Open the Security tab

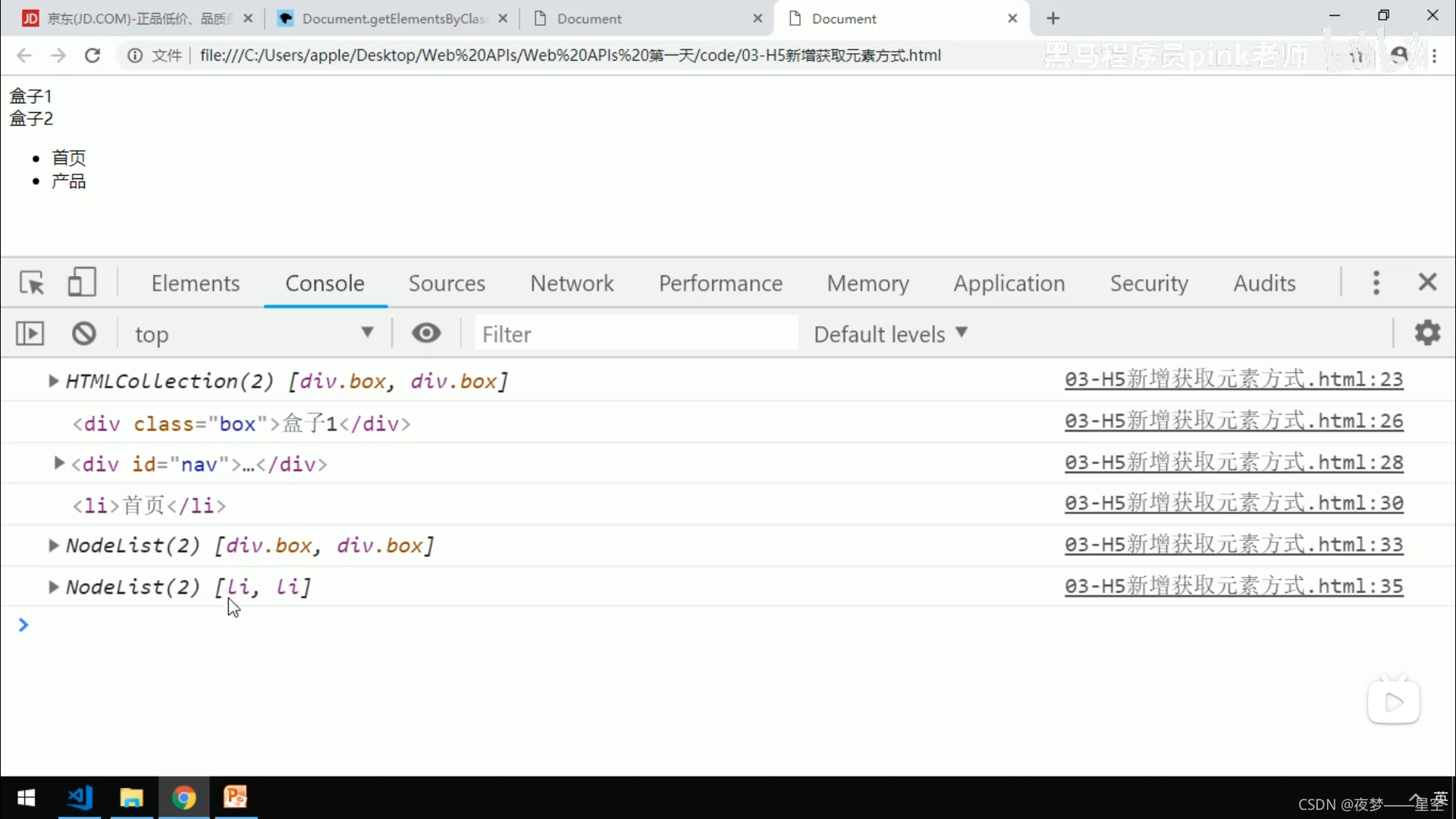point(1149,283)
